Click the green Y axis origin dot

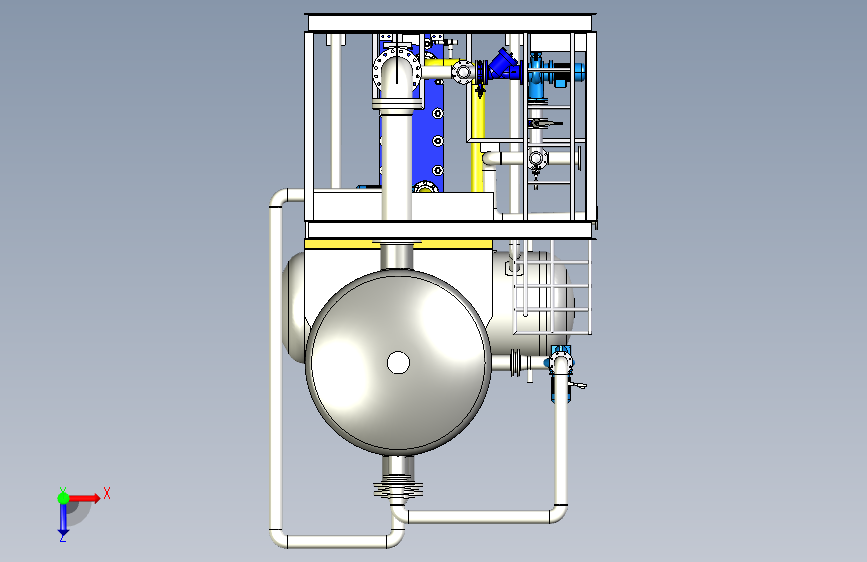[x=63, y=498]
